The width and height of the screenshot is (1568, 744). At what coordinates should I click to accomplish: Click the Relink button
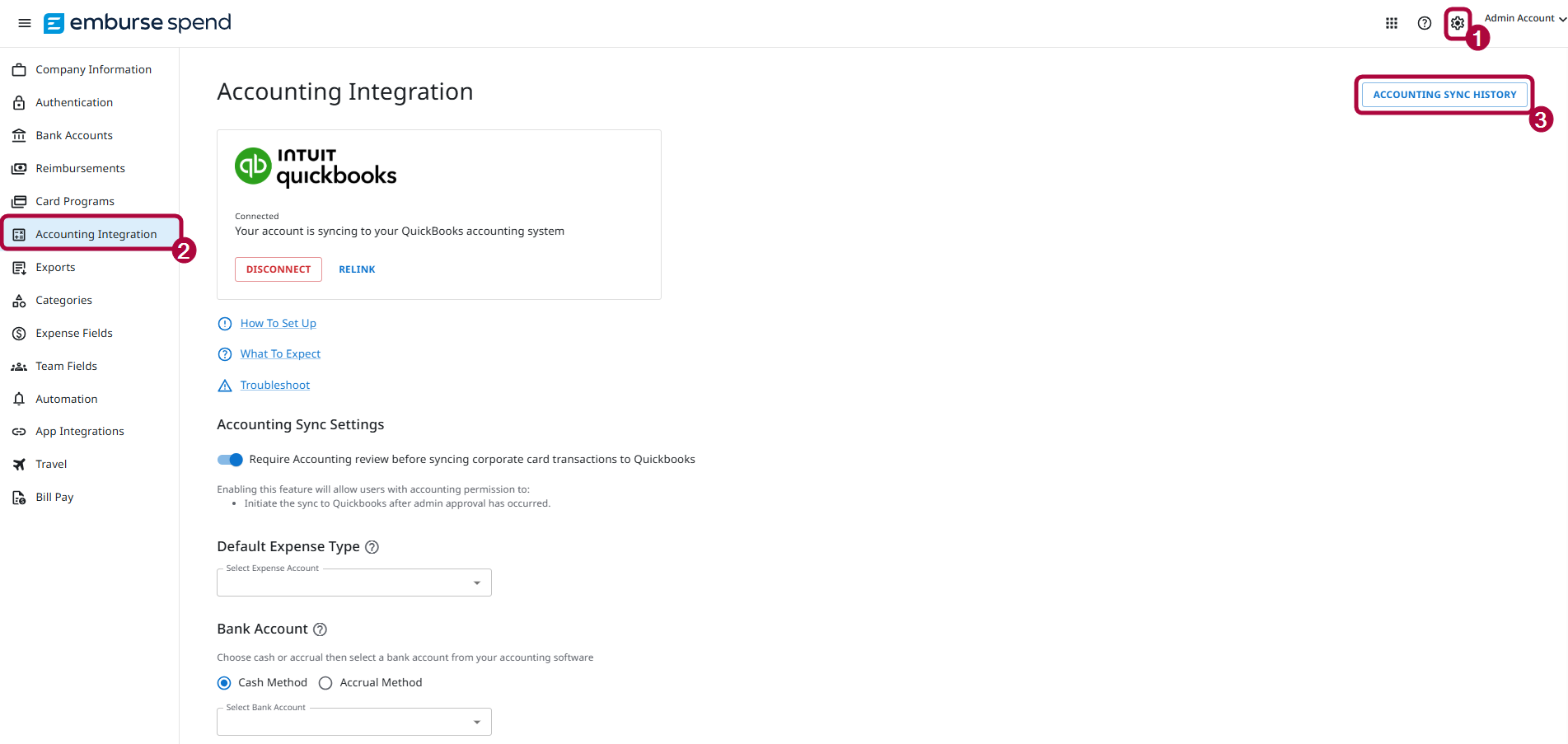(x=357, y=269)
